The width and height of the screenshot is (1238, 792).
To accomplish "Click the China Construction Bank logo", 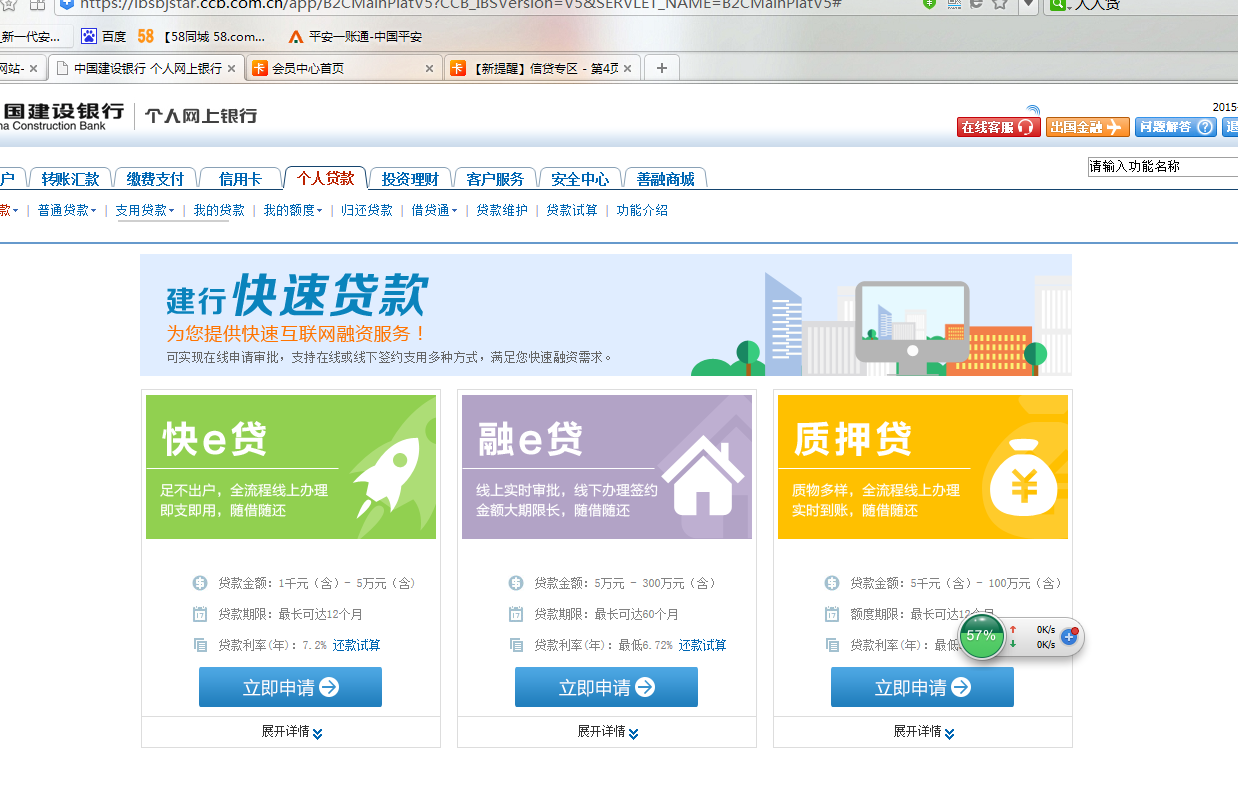I will 62,116.
